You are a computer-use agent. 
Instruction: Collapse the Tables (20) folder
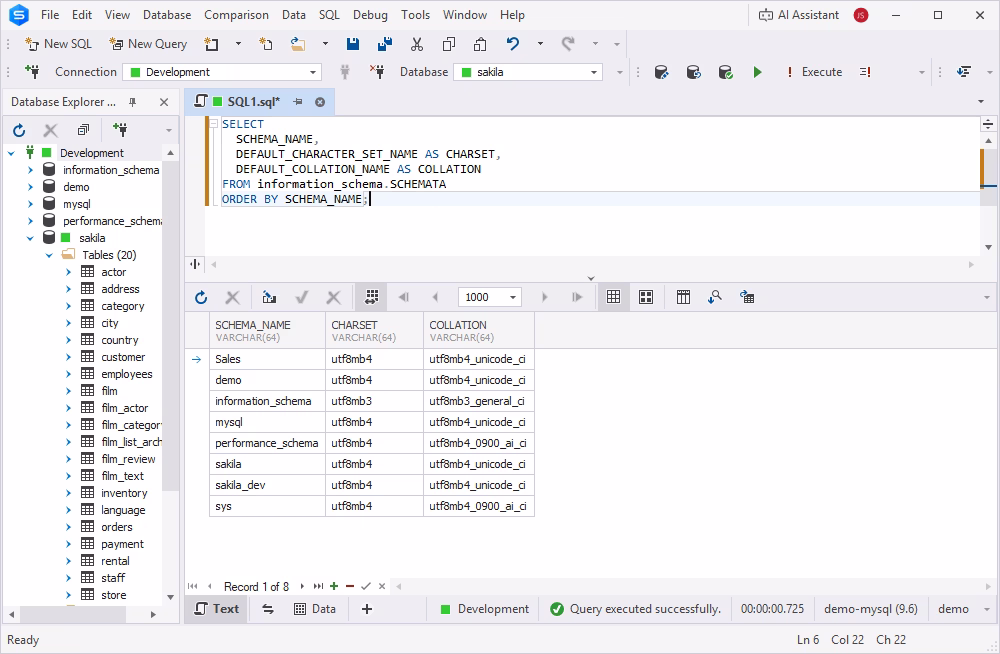pyautogui.click(x=49, y=255)
